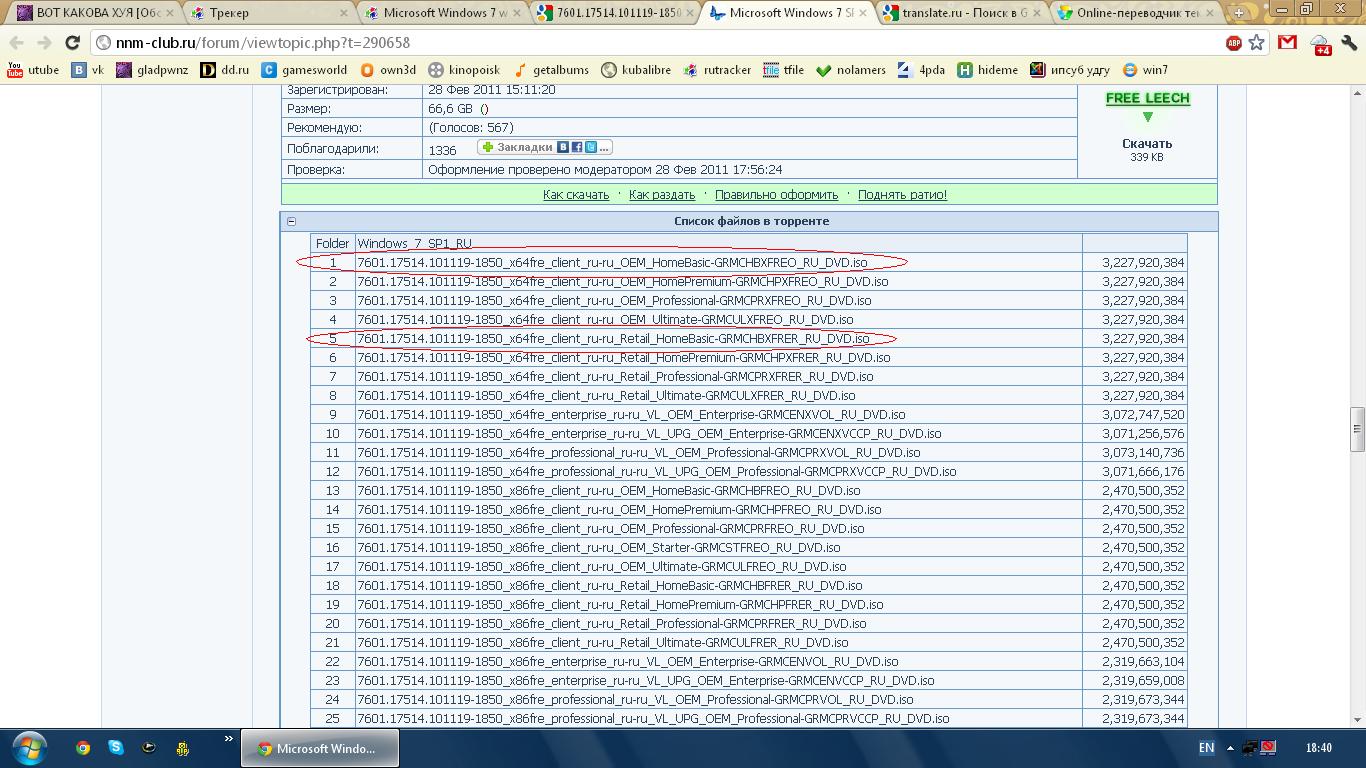The height and width of the screenshot is (768, 1366).
Task: Click the 'Поднять ратио!' link
Action: coord(901,195)
